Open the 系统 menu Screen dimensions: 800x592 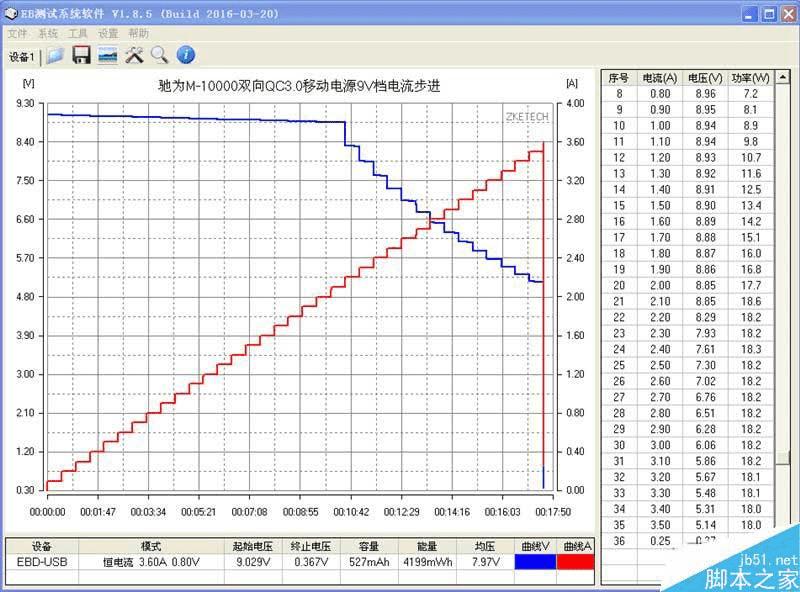point(48,34)
